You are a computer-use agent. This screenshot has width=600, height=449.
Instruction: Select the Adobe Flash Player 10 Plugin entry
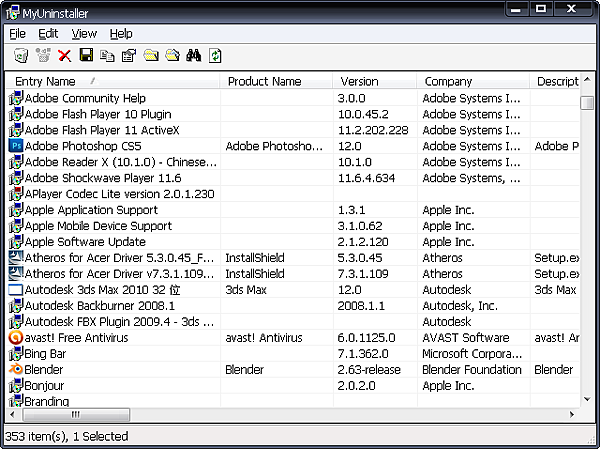[x=98, y=114]
